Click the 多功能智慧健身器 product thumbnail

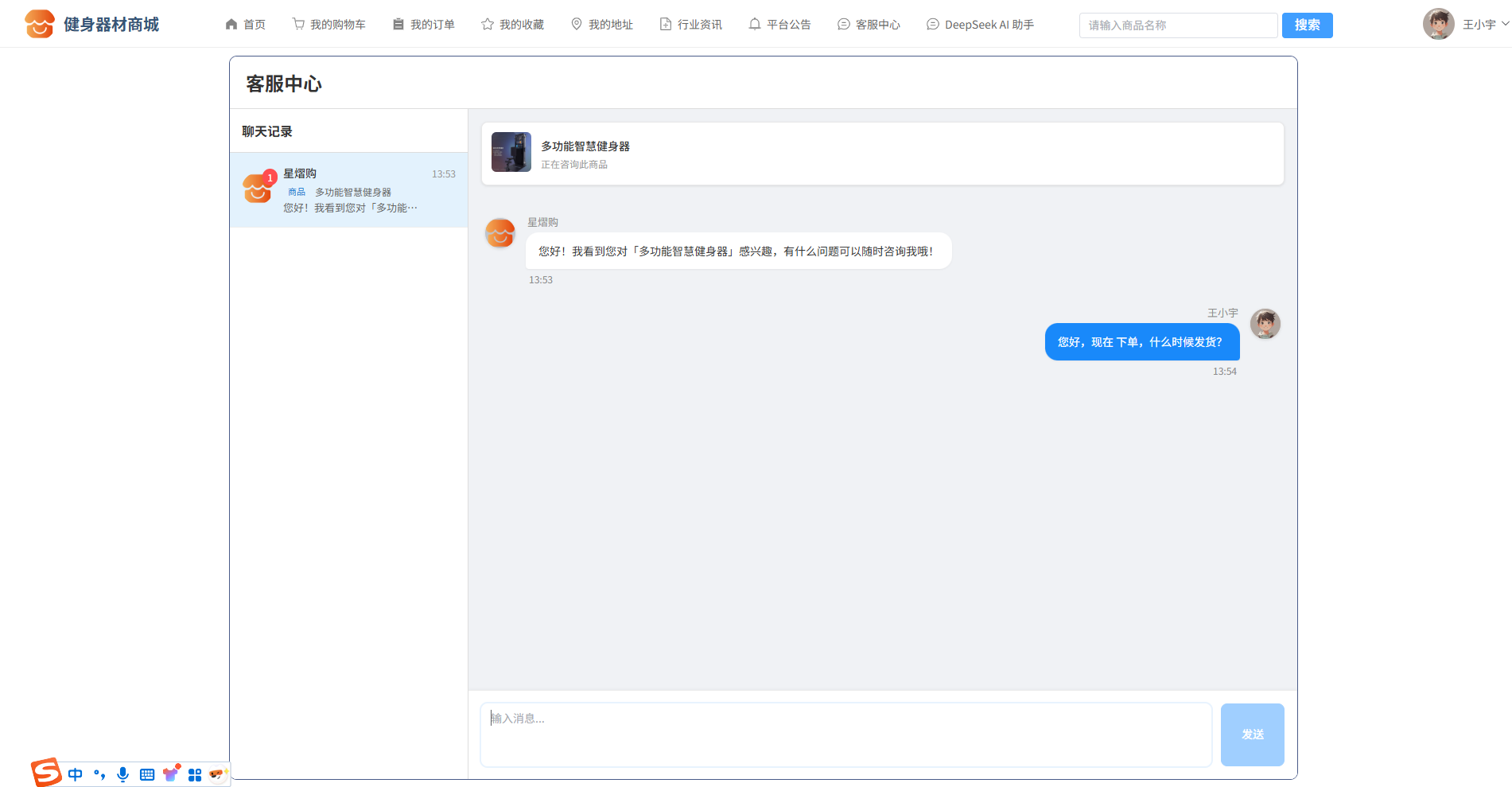coord(511,152)
